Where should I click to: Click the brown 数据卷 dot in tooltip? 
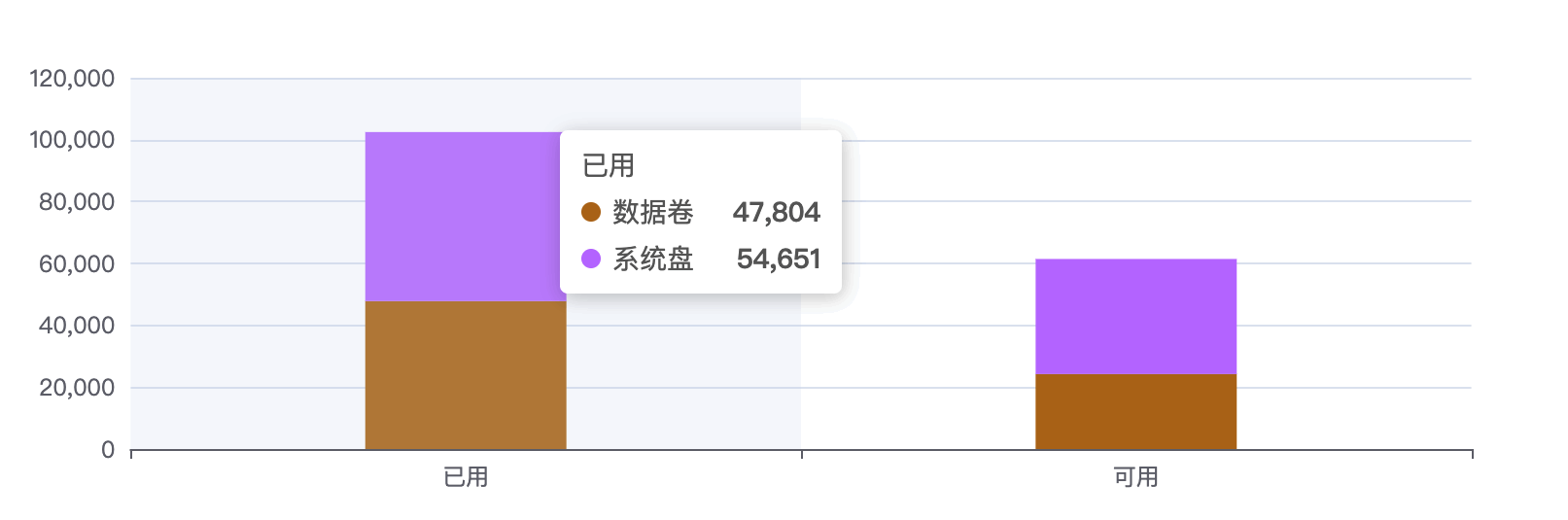[591, 212]
